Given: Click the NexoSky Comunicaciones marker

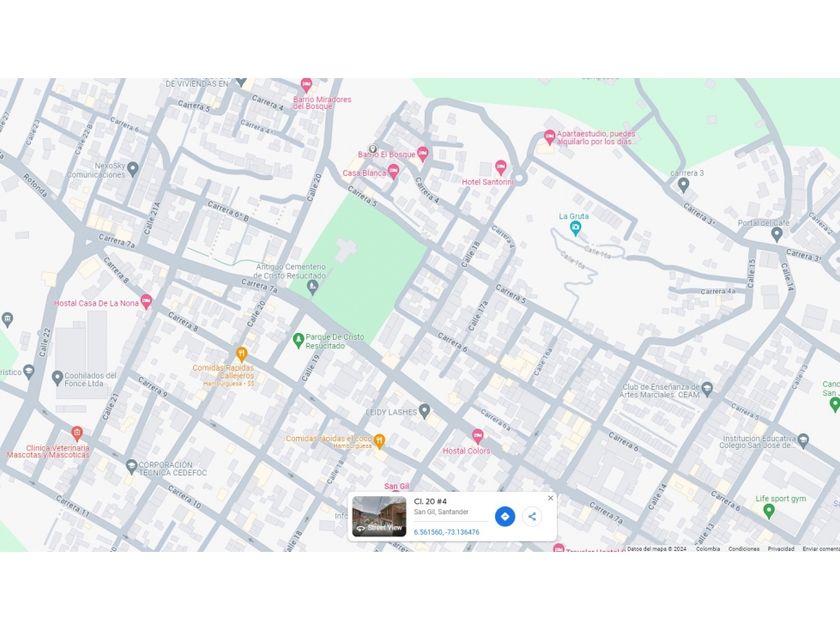Looking at the screenshot, I should [x=133, y=169].
